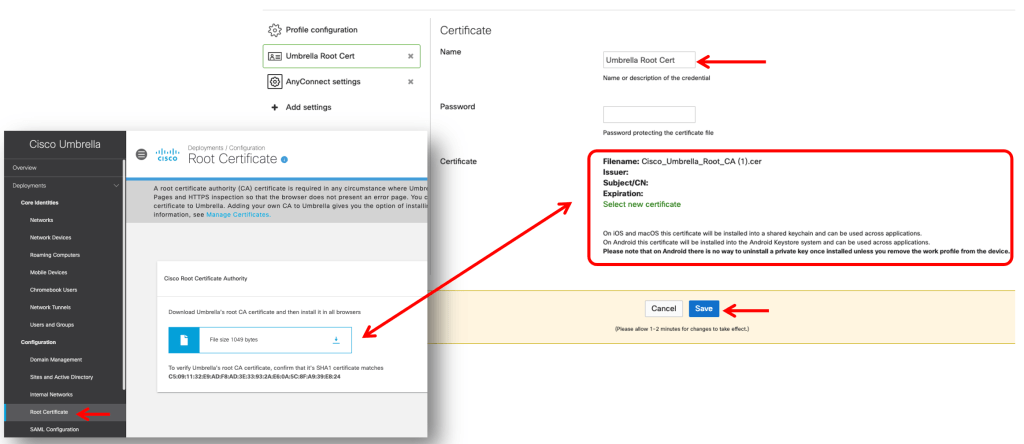The image size is (1024, 444).
Task: Click the Cancel button
Action: coord(663,309)
